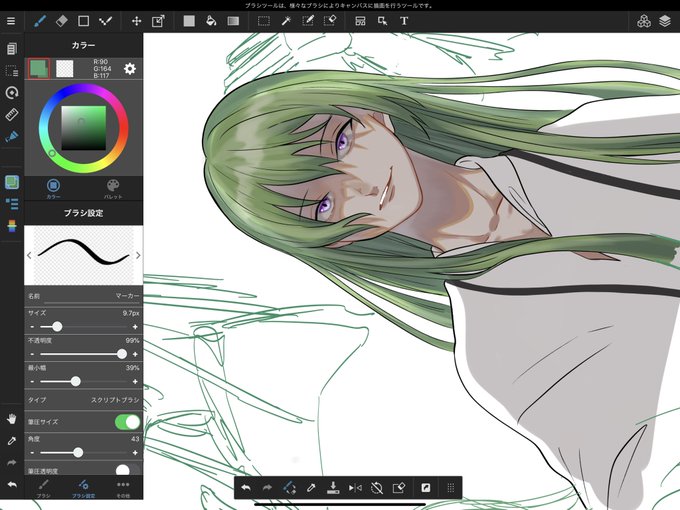Show previous brush preview with left chevron
This screenshot has width=680, height=510.
[29, 255]
